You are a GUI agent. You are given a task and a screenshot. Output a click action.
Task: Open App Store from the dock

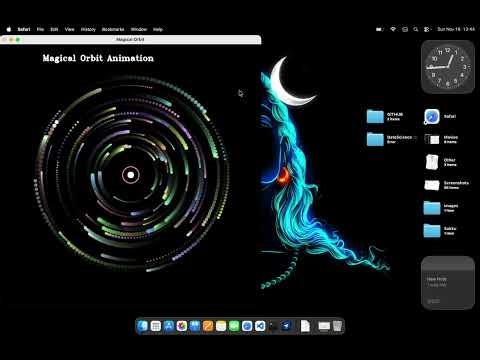(x=169, y=326)
